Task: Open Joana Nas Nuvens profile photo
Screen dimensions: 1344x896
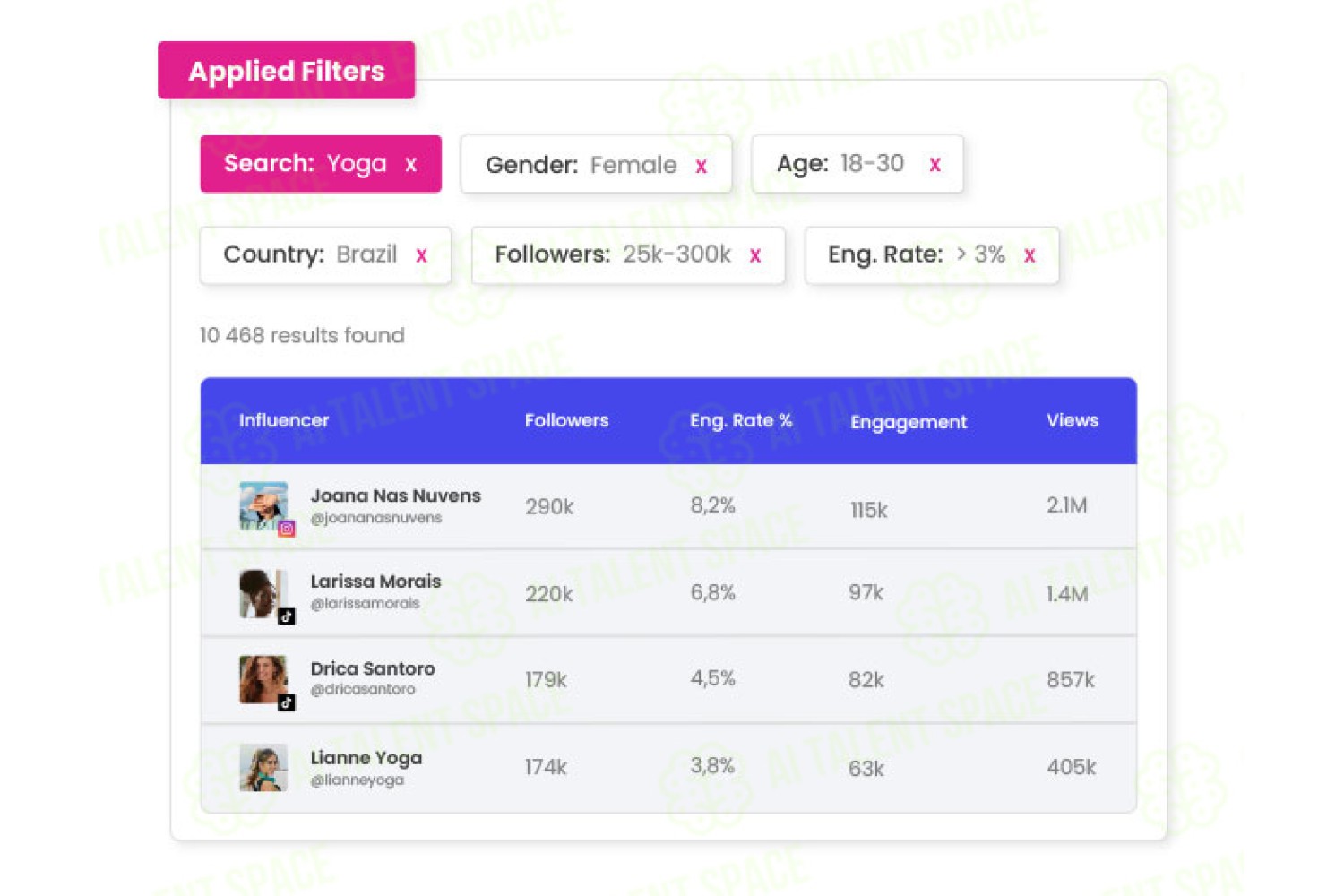Action: coord(263,506)
